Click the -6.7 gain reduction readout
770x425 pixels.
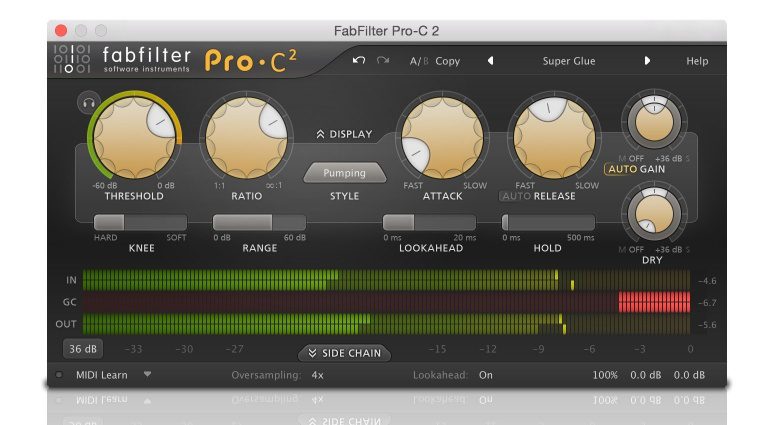pos(707,303)
